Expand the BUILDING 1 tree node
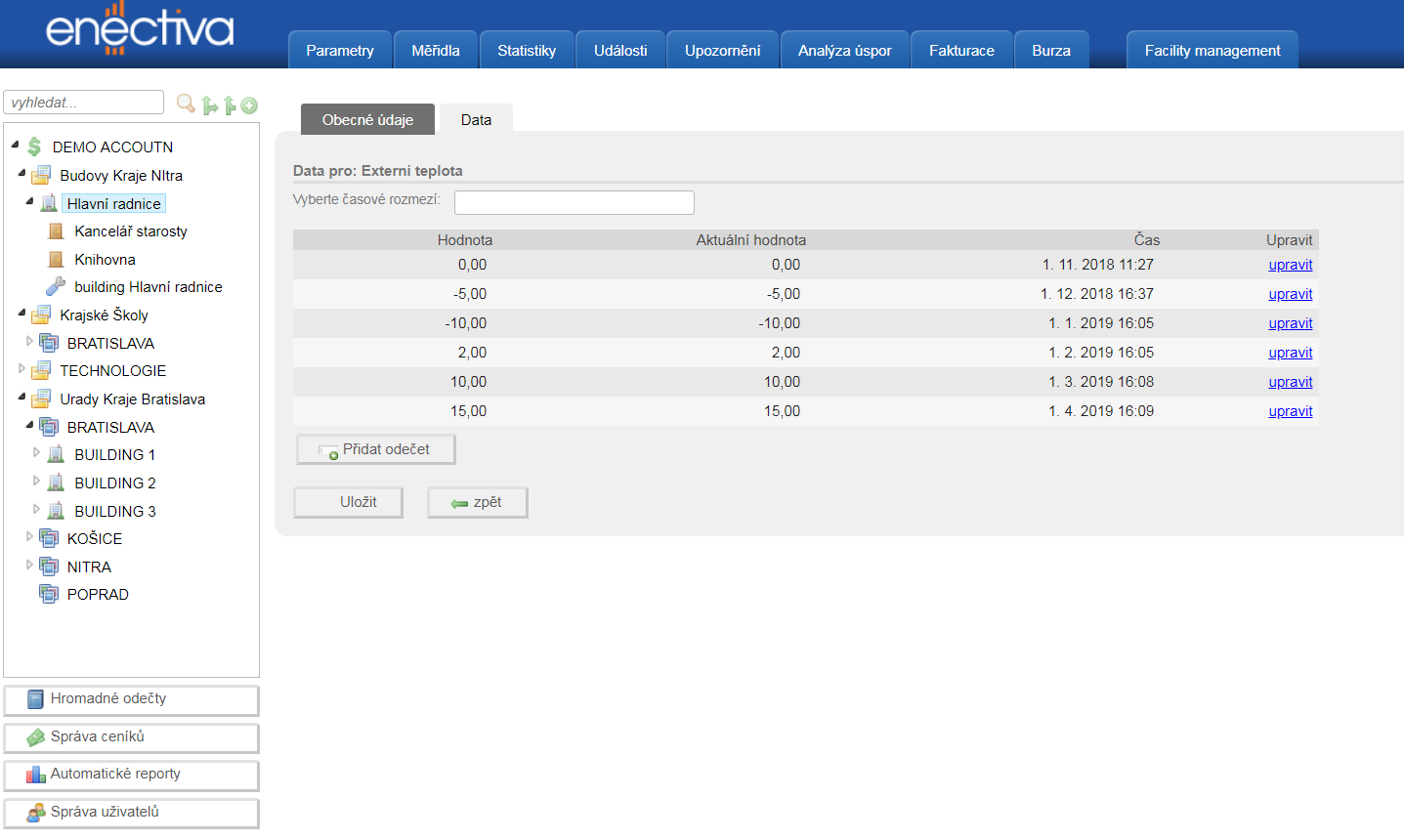Screen dimensions: 1404x840 coord(37,453)
